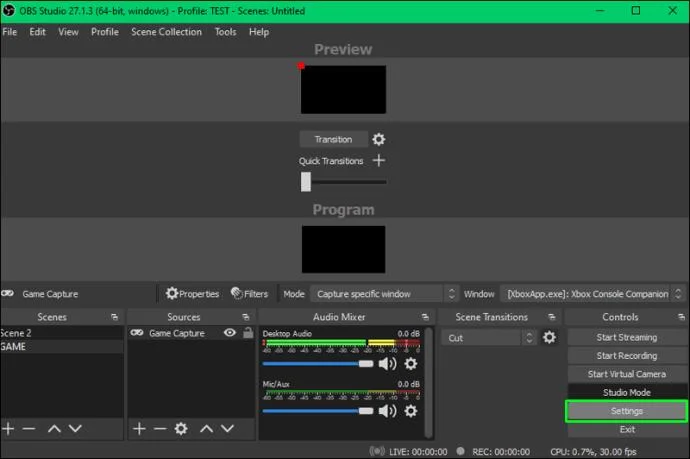
Task: Click CPU: 0.7%, 30.00 fps status text
Action: [x=593, y=452]
